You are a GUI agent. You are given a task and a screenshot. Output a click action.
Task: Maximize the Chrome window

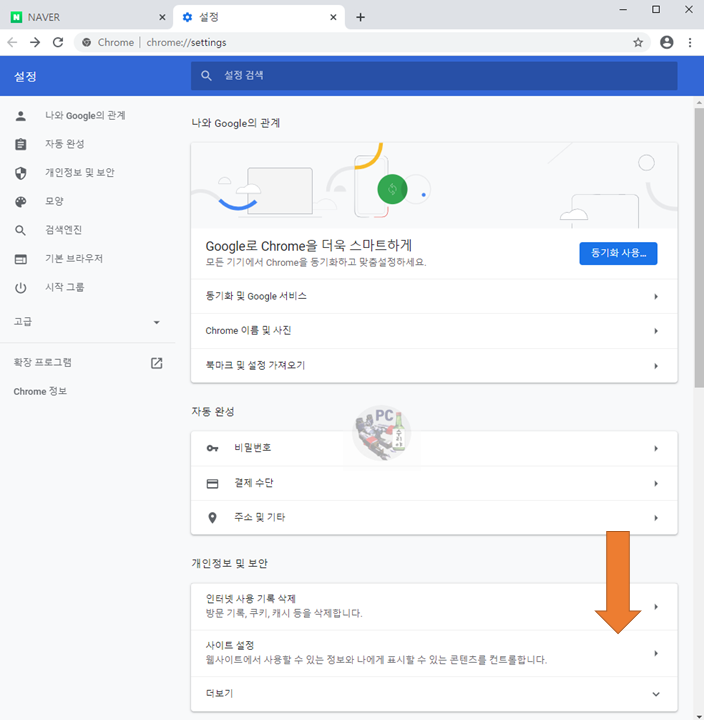coord(656,9)
